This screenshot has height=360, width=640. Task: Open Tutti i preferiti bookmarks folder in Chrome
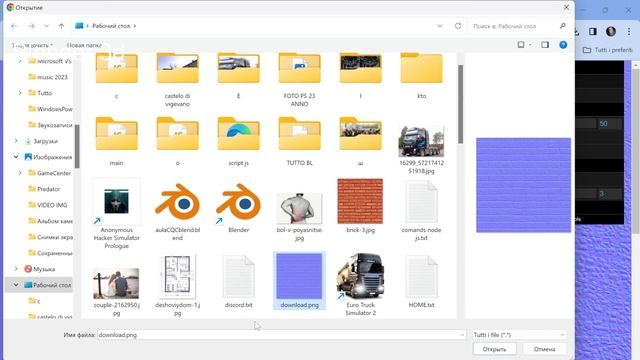click(x=607, y=50)
